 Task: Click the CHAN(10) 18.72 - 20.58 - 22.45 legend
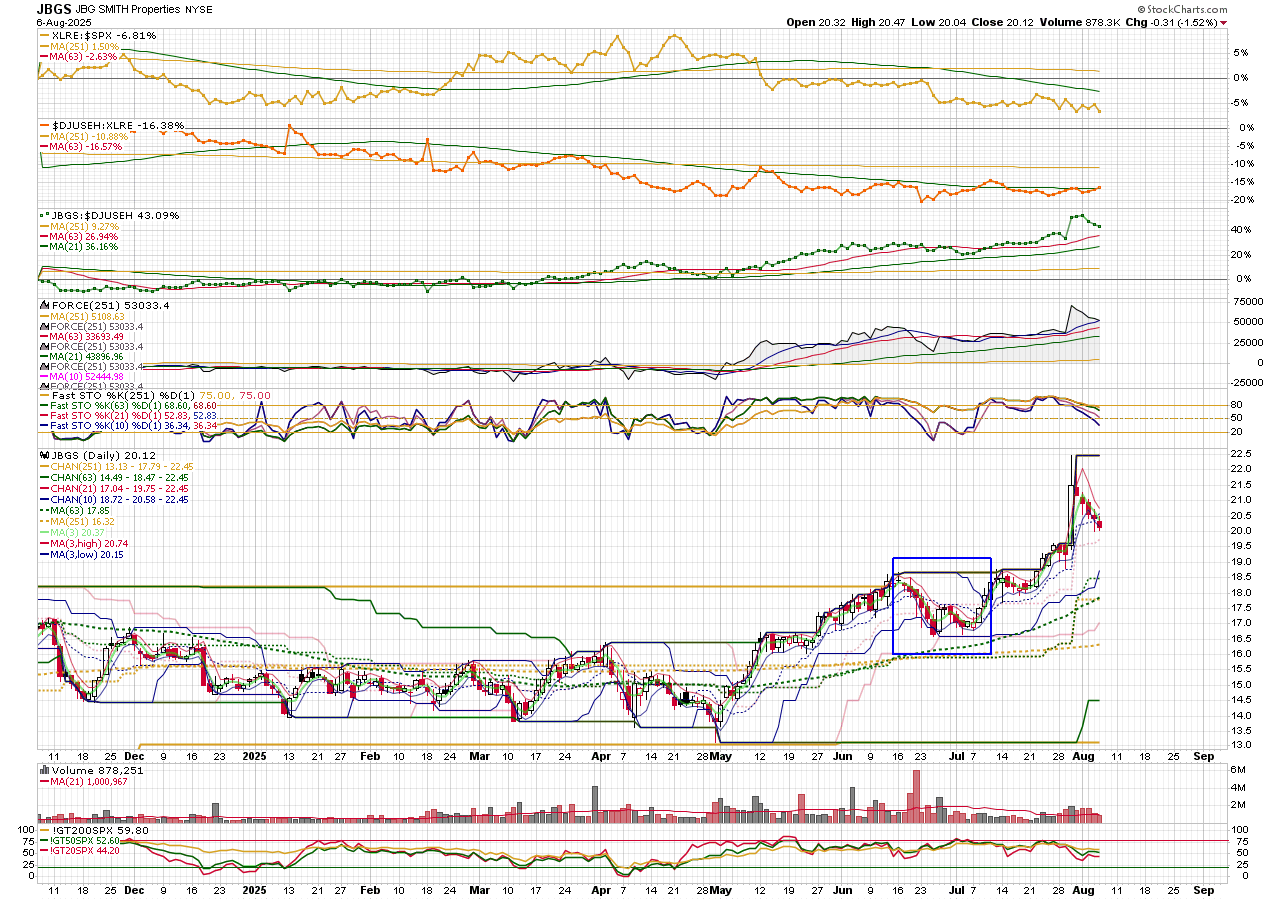pos(119,499)
